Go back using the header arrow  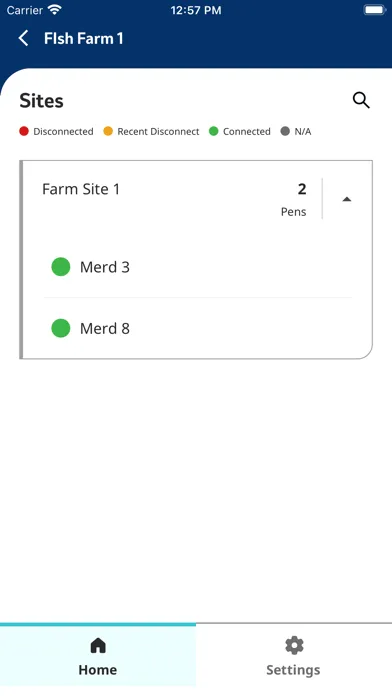coord(24,38)
